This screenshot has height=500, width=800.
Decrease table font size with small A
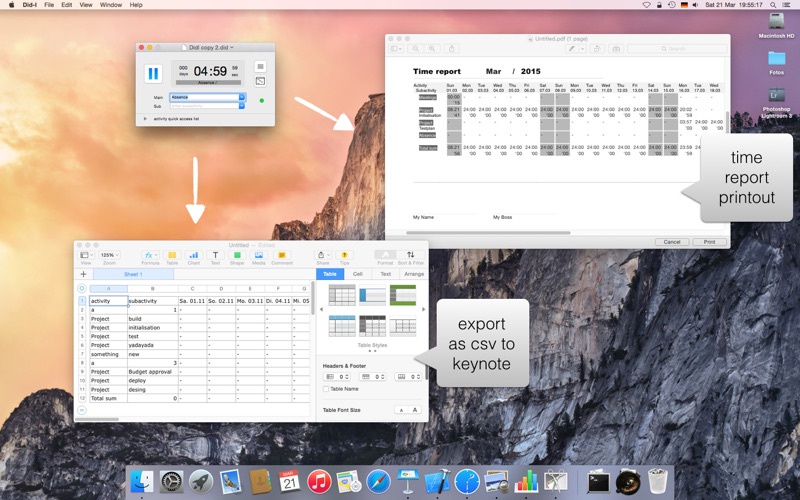pos(402,410)
